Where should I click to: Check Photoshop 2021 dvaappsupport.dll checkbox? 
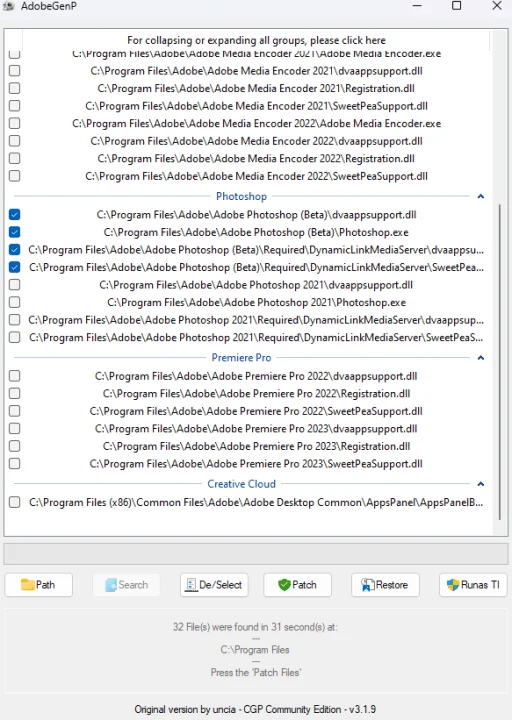tap(15, 285)
